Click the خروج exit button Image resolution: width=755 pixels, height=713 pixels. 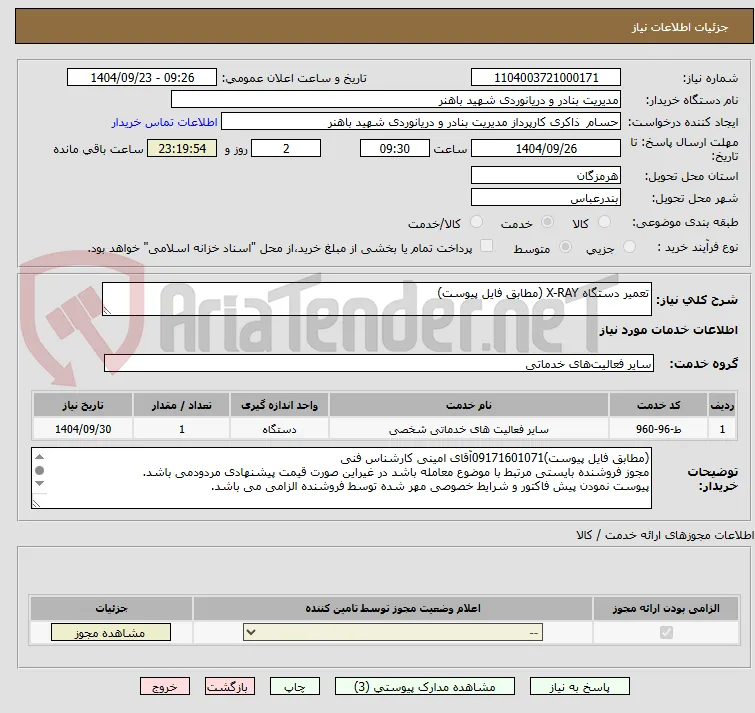tap(165, 687)
